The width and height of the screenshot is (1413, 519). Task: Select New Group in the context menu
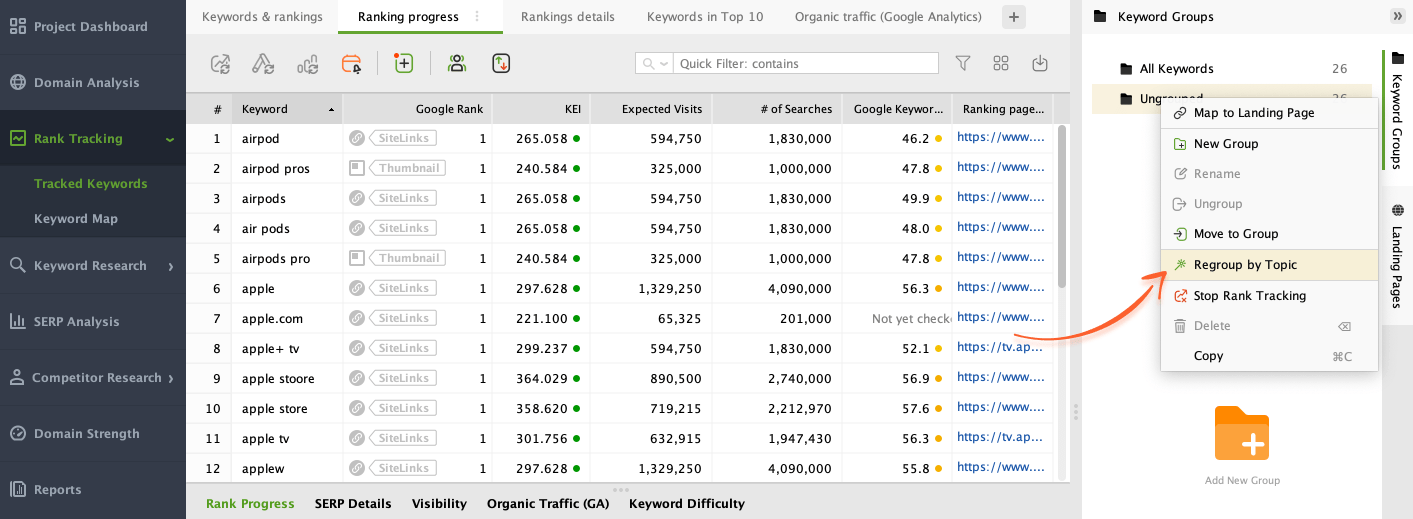pyautogui.click(x=1269, y=144)
